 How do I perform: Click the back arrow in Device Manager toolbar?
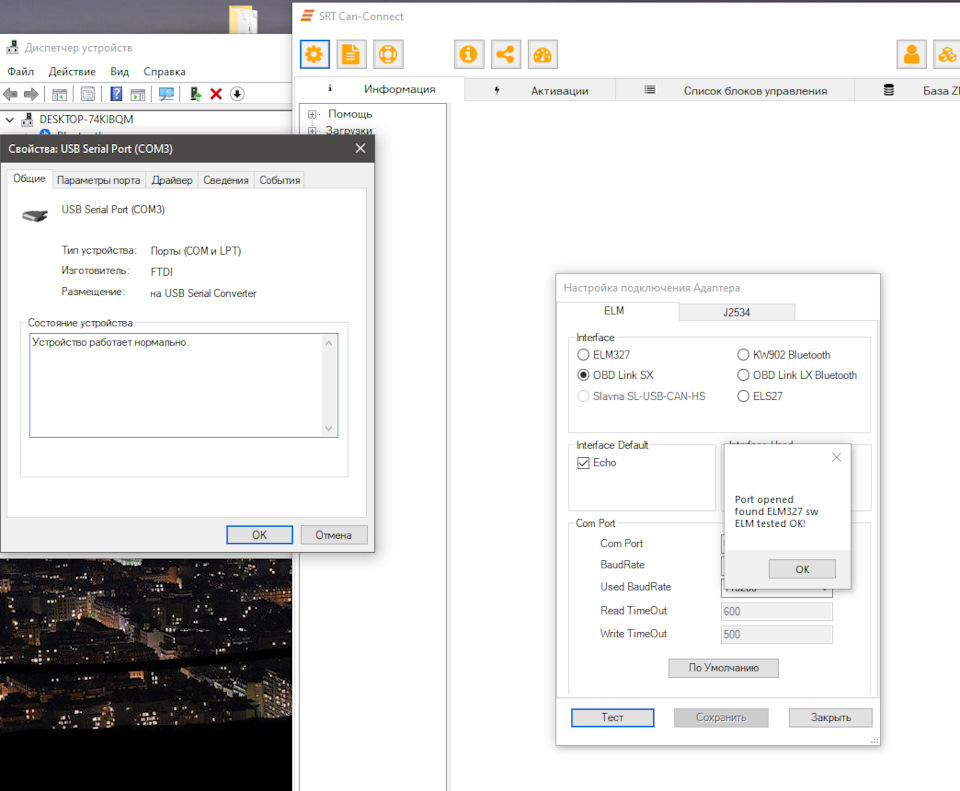click(10, 94)
